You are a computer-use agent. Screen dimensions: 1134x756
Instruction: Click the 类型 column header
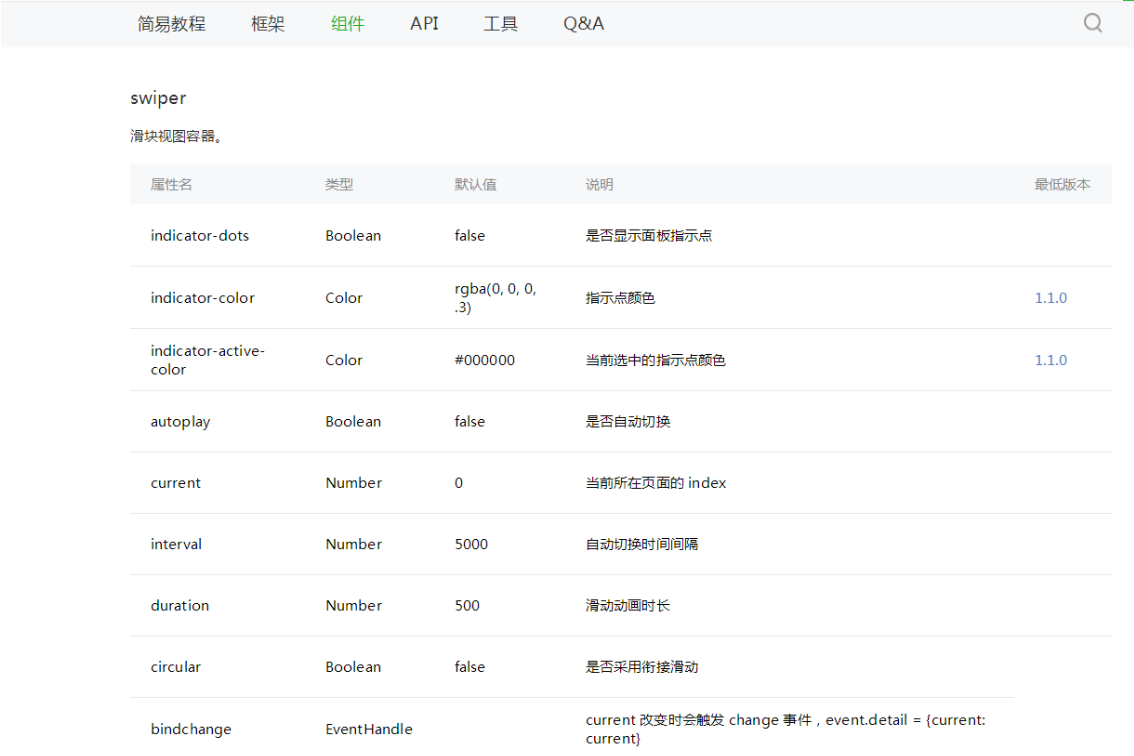[339, 184]
